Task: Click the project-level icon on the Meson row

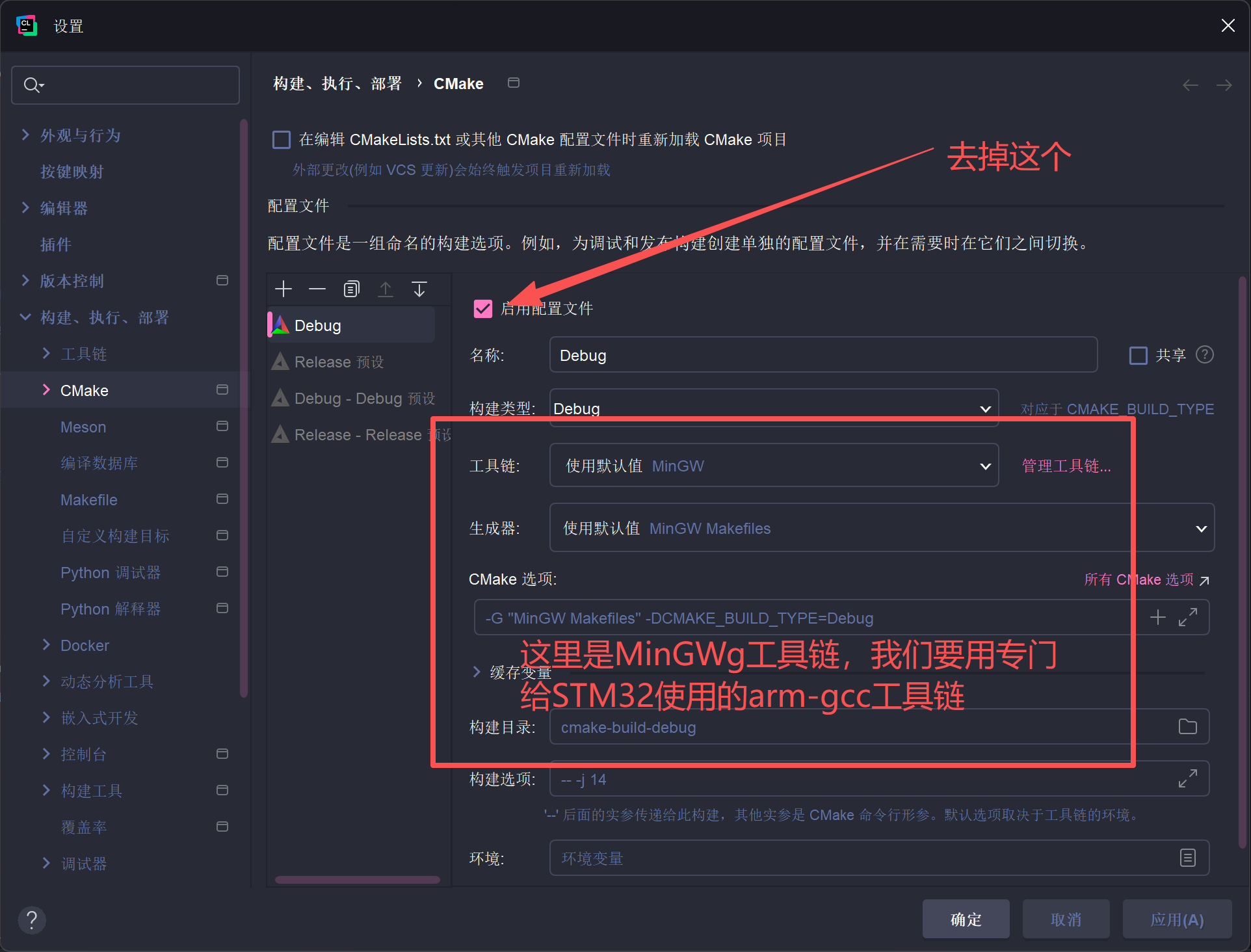Action: point(222,426)
